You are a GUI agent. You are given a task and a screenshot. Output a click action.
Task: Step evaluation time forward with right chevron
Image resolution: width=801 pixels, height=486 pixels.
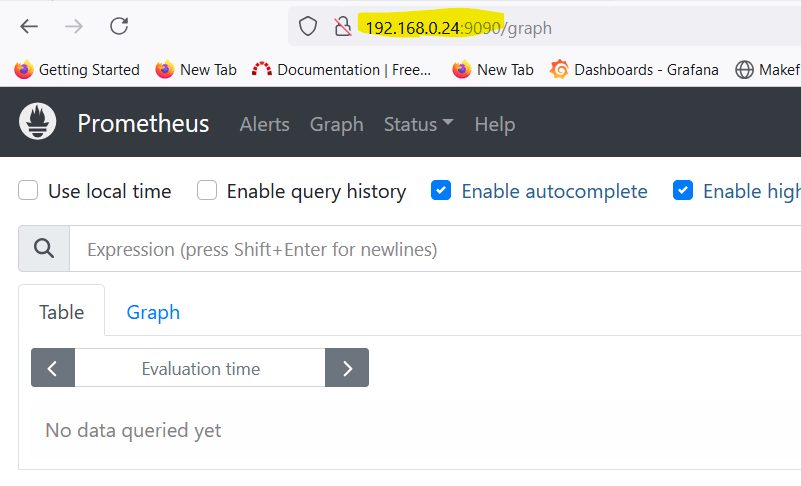coord(347,368)
